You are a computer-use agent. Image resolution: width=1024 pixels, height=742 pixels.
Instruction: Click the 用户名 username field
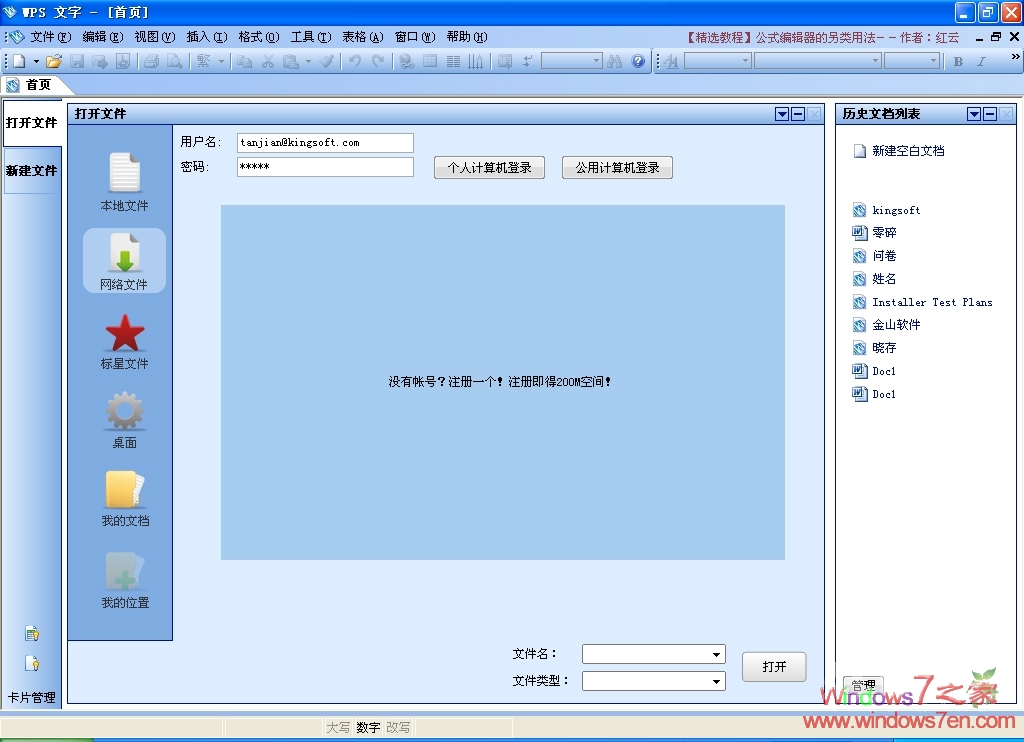point(325,142)
